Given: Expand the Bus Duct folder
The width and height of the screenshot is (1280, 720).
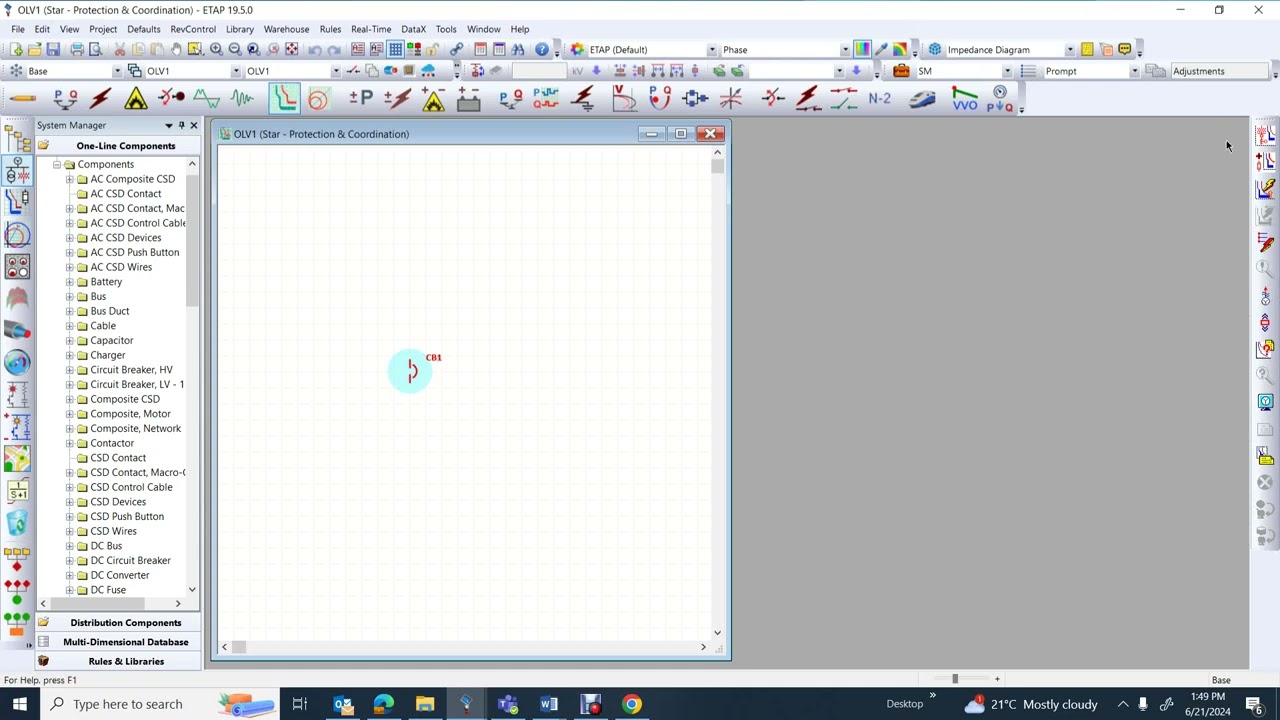Looking at the screenshot, I should click(x=70, y=311).
